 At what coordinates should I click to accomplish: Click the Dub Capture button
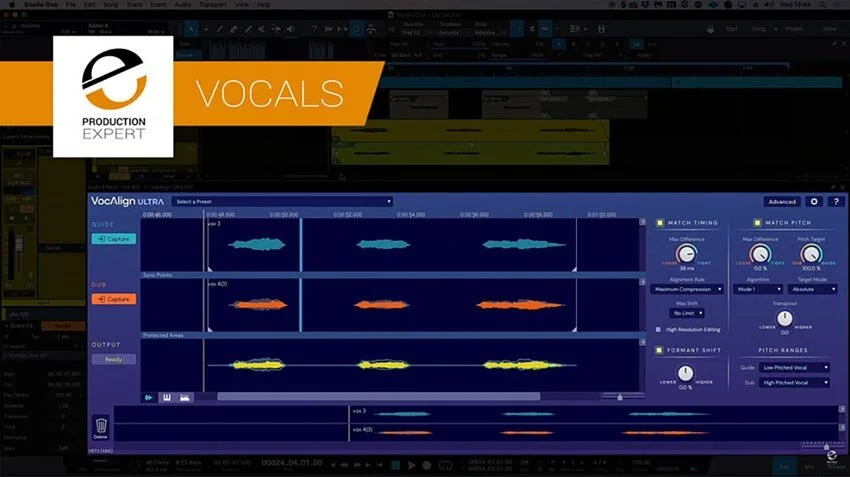click(114, 299)
